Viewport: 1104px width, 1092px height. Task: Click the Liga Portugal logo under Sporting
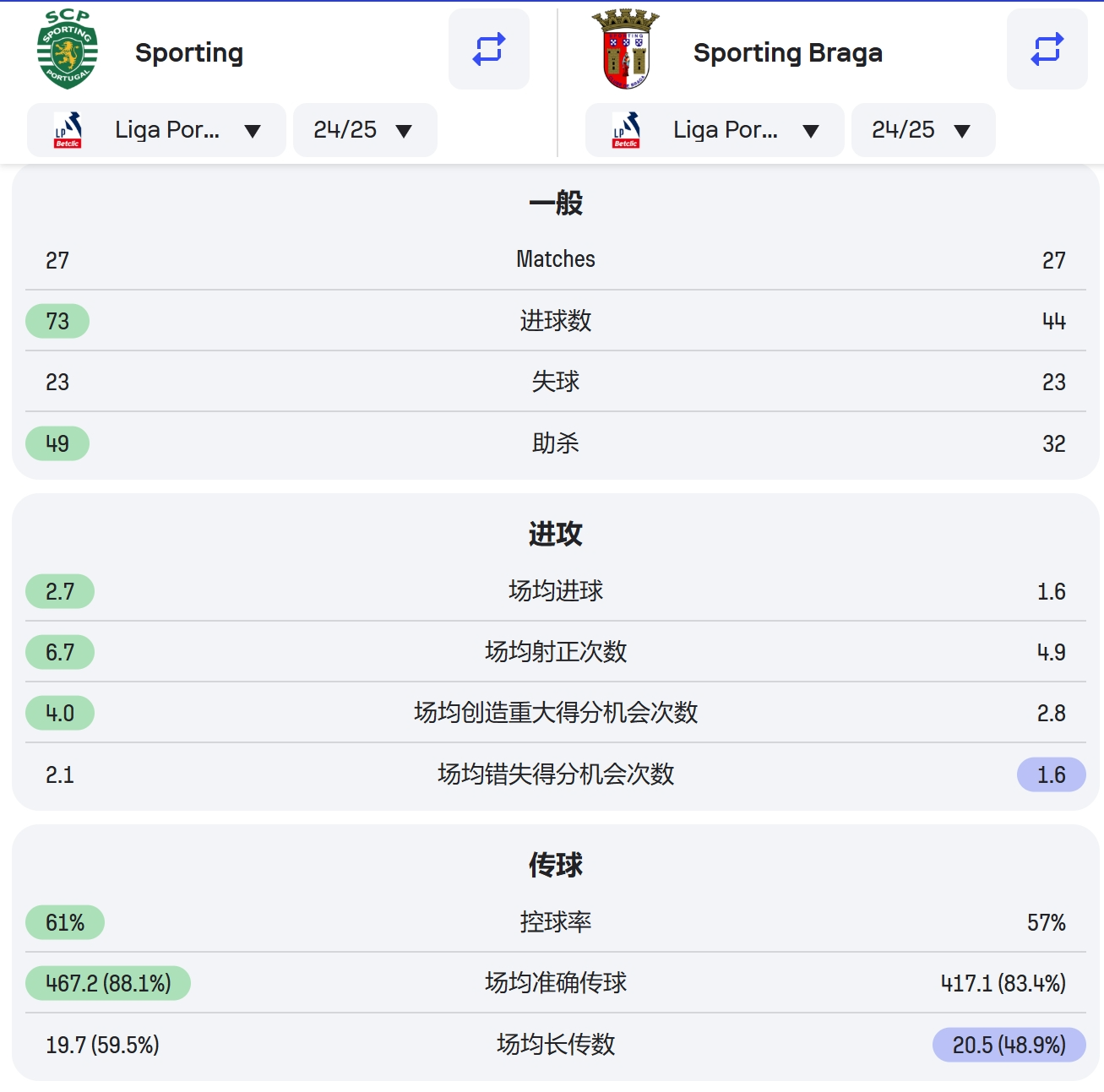click(x=68, y=130)
